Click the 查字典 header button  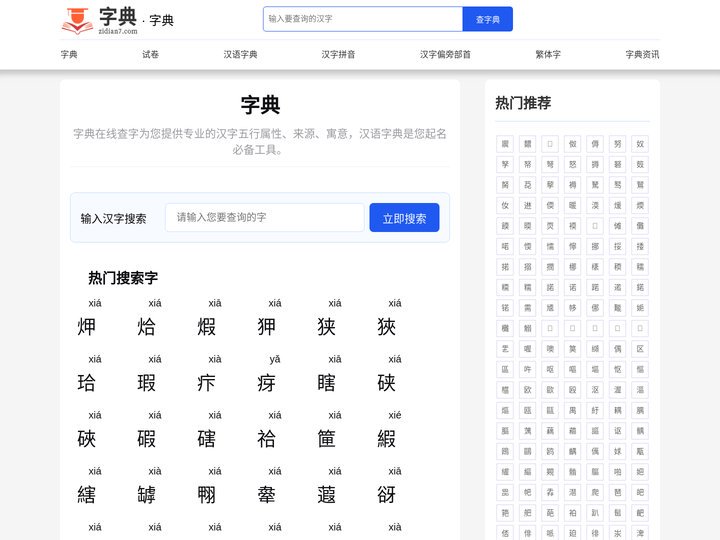click(488, 19)
